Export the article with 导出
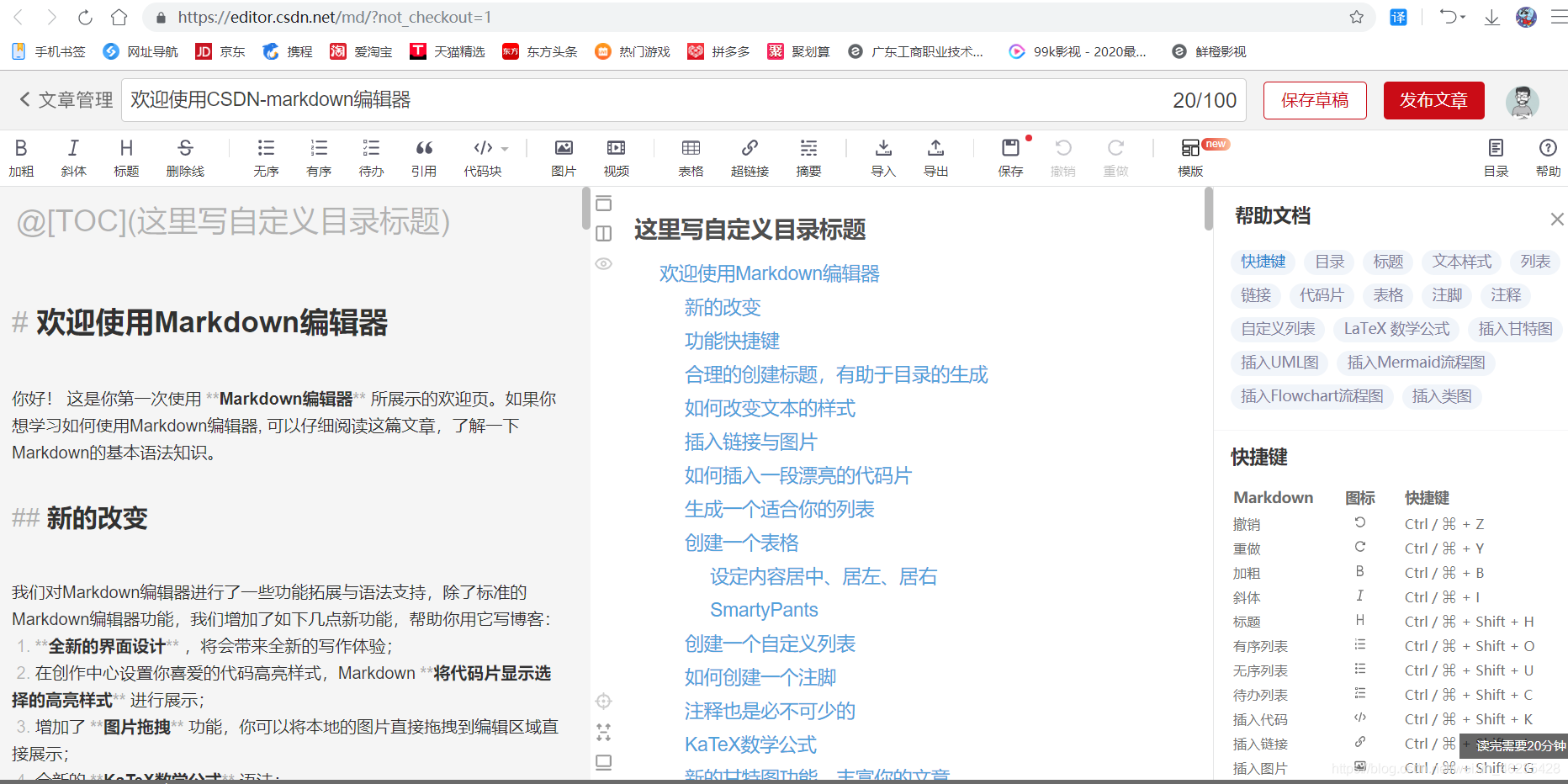This screenshot has width=1568, height=784. pos(935,157)
